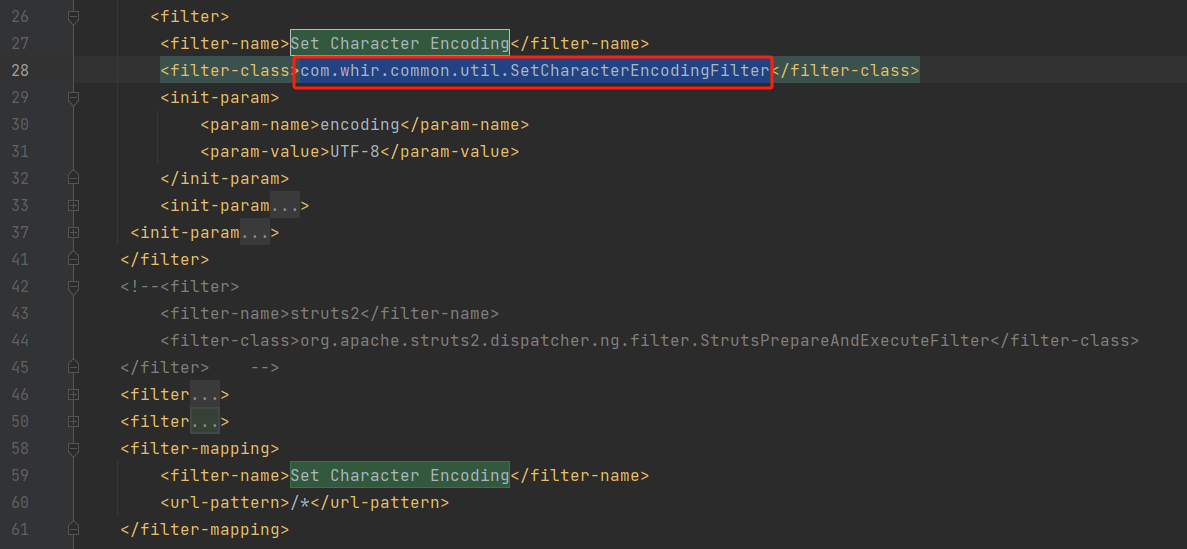
Task: Click fold end marker on line 61
Action: tap(73, 529)
